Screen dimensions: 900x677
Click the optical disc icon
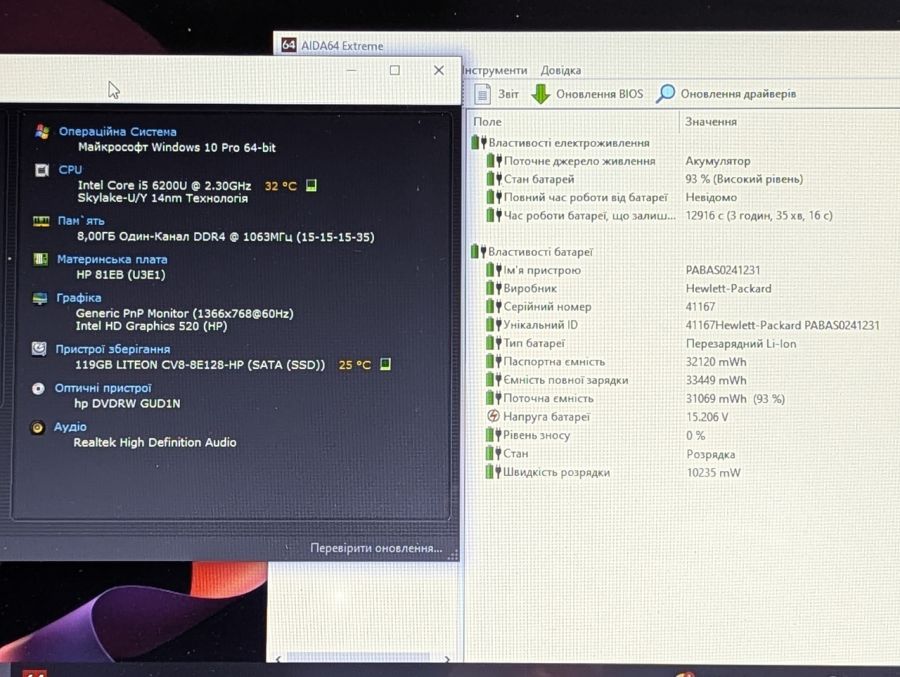[38, 389]
